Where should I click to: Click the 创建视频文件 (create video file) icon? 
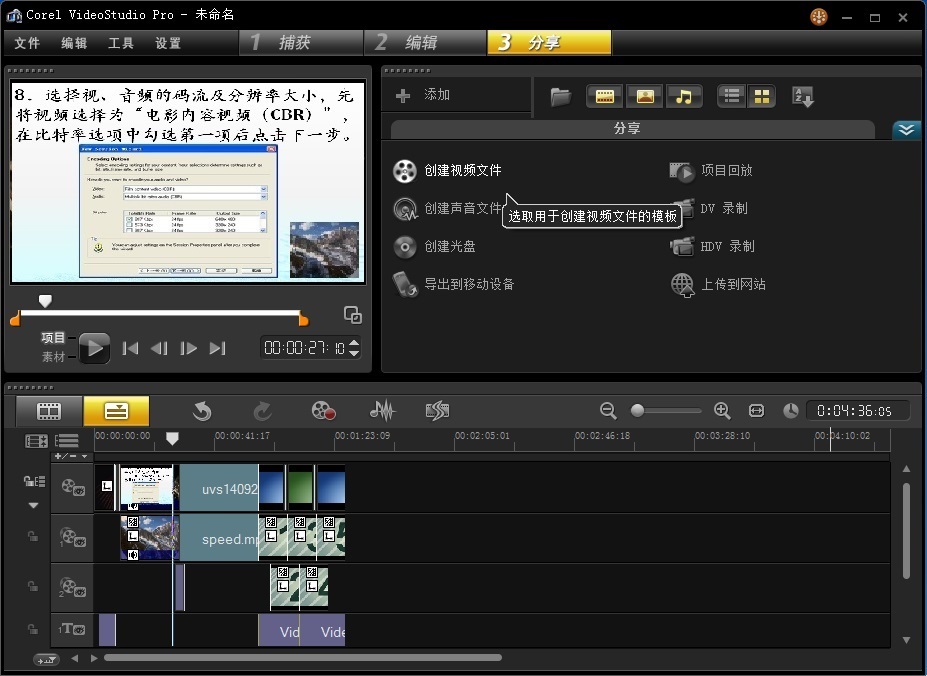[x=404, y=171]
